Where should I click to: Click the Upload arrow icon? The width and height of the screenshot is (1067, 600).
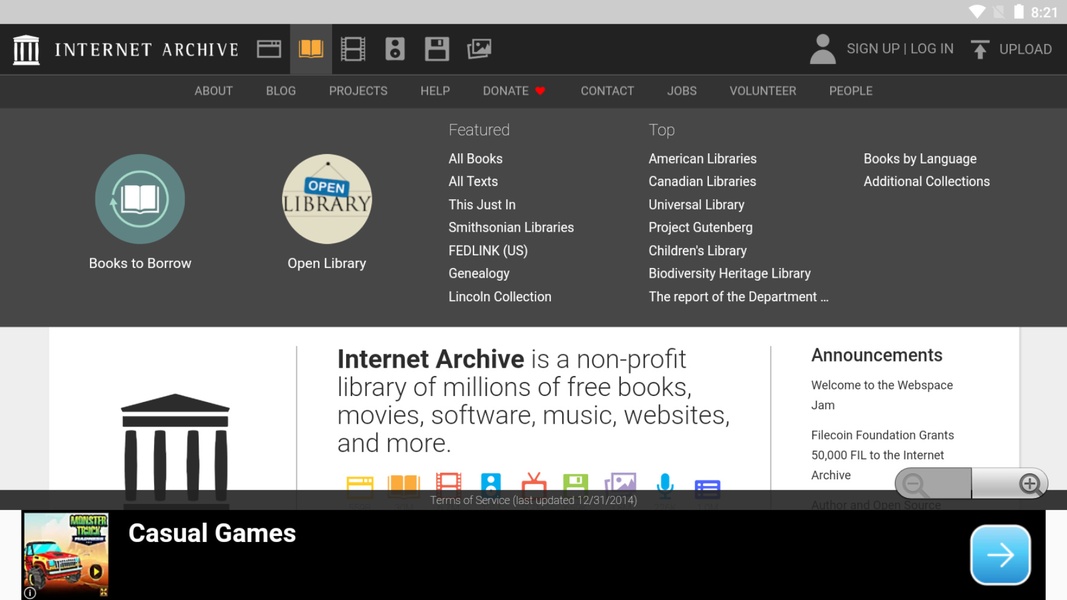tap(980, 49)
